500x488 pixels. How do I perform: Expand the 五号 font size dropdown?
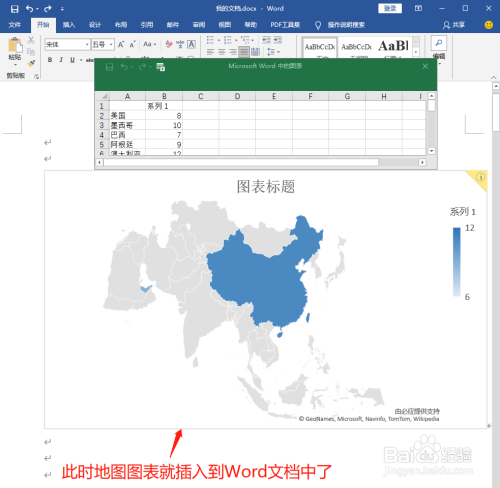pos(111,44)
